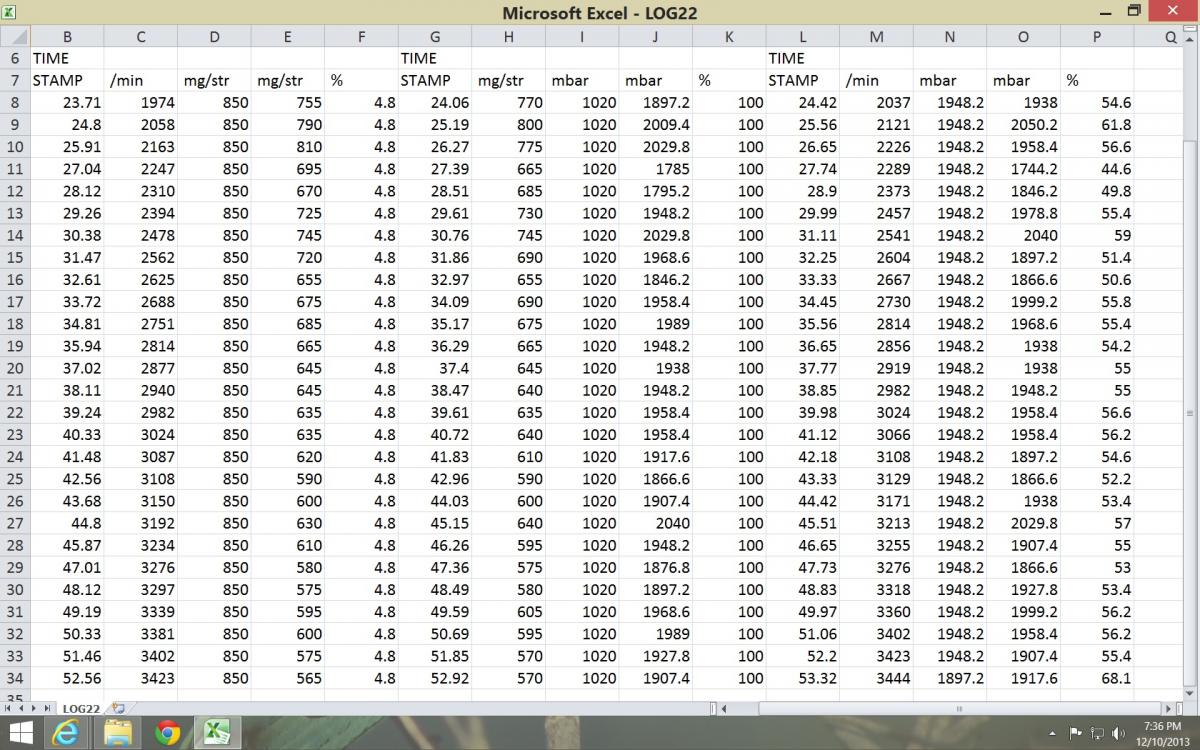
Task: Open Google Chrome from the taskbar
Action: (167, 733)
